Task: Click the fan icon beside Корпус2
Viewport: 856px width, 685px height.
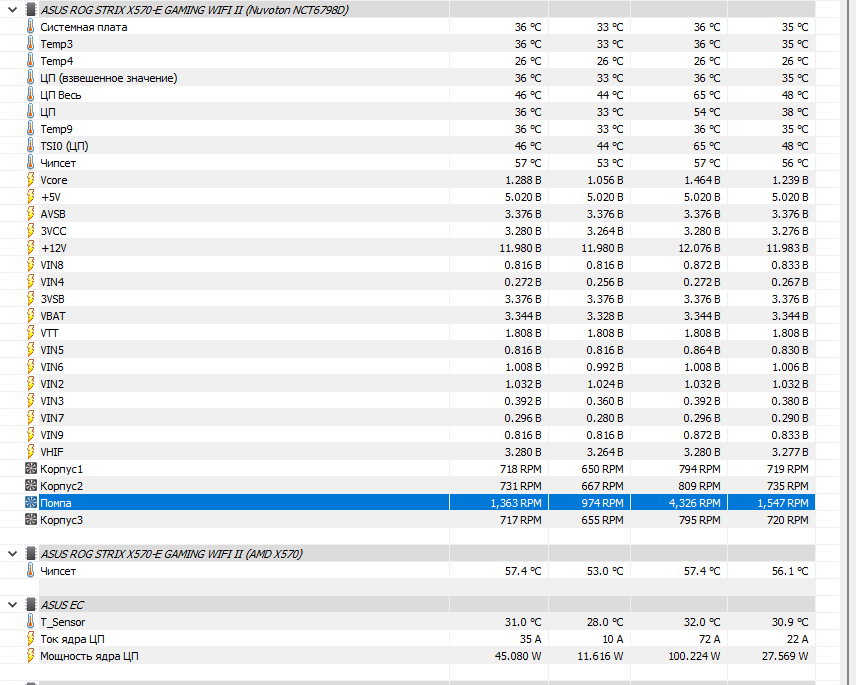Action: (31, 485)
